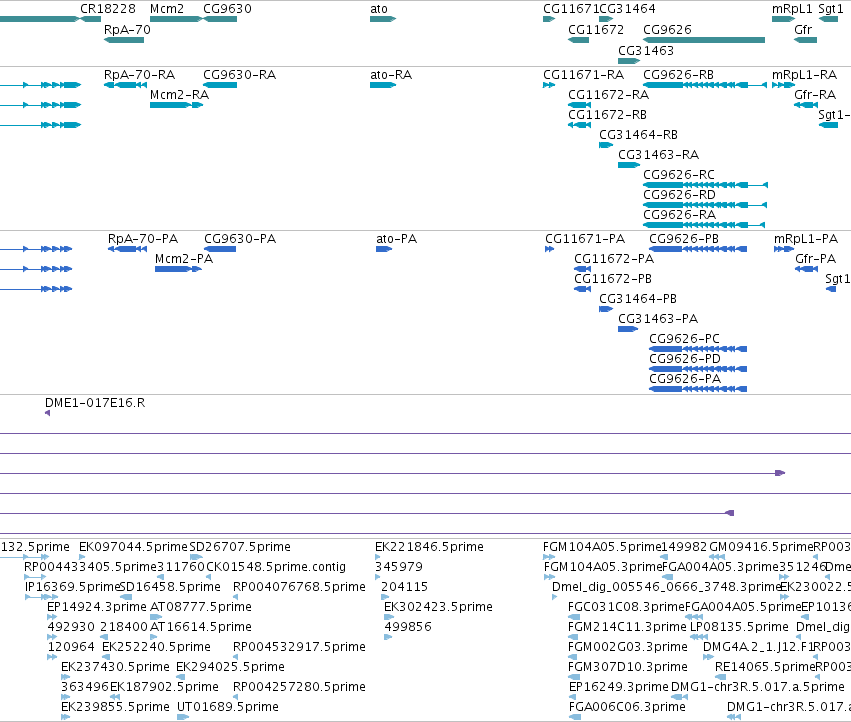Select the IP16369.5prime EST label
This screenshot has width=851, height=722.
click(72, 587)
